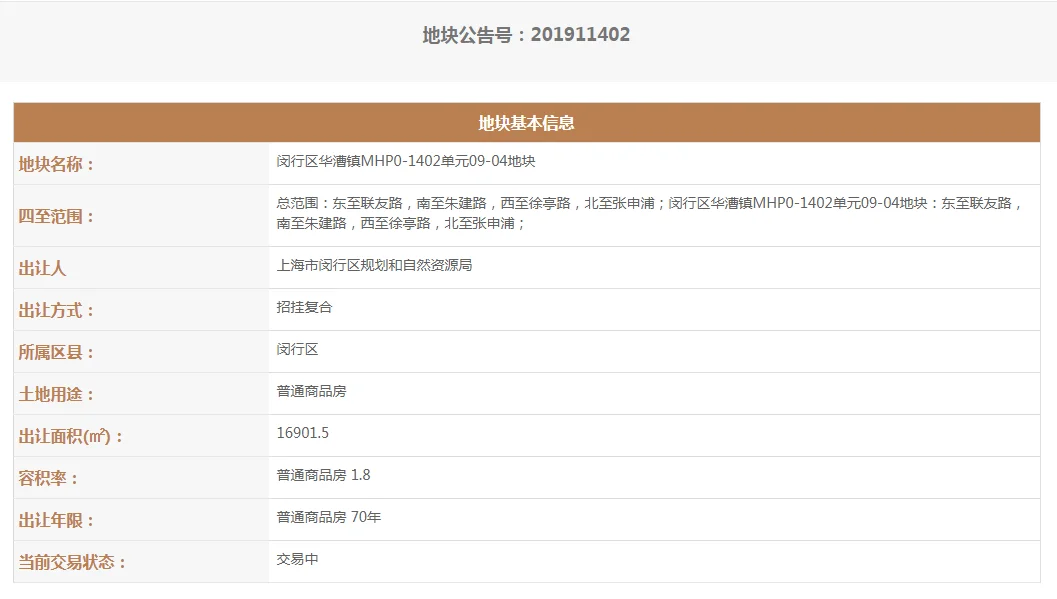This screenshot has width=1057, height=599.
Task: Select value 普通商品房 in 土地用途 row
Action: [311, 391]
